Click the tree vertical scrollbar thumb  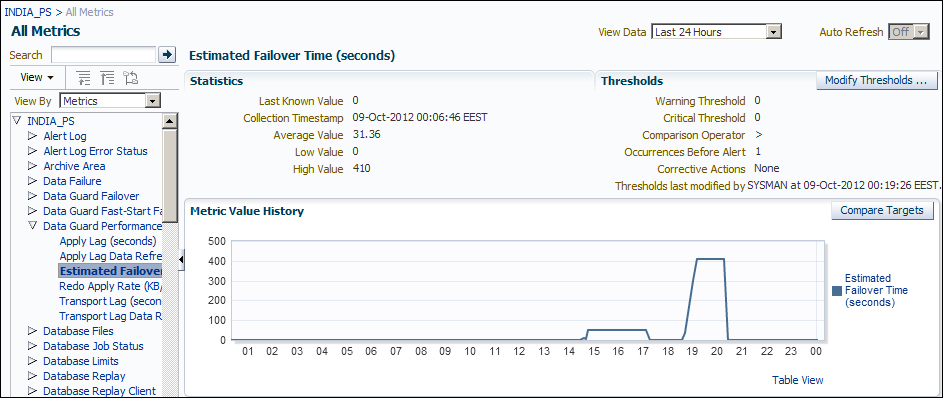[170, 176]
